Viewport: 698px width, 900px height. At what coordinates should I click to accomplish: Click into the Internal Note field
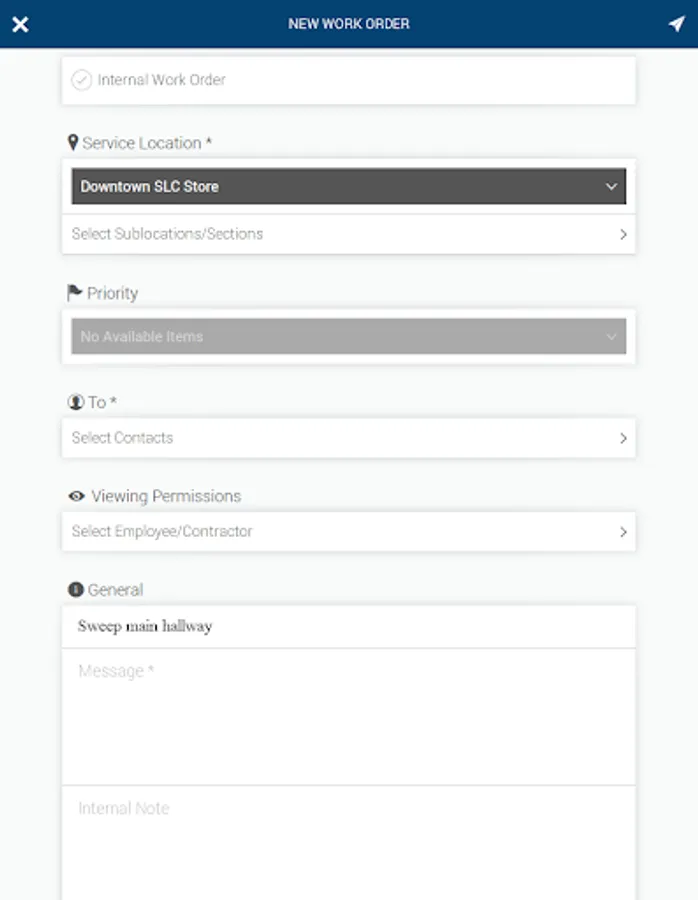348,840
